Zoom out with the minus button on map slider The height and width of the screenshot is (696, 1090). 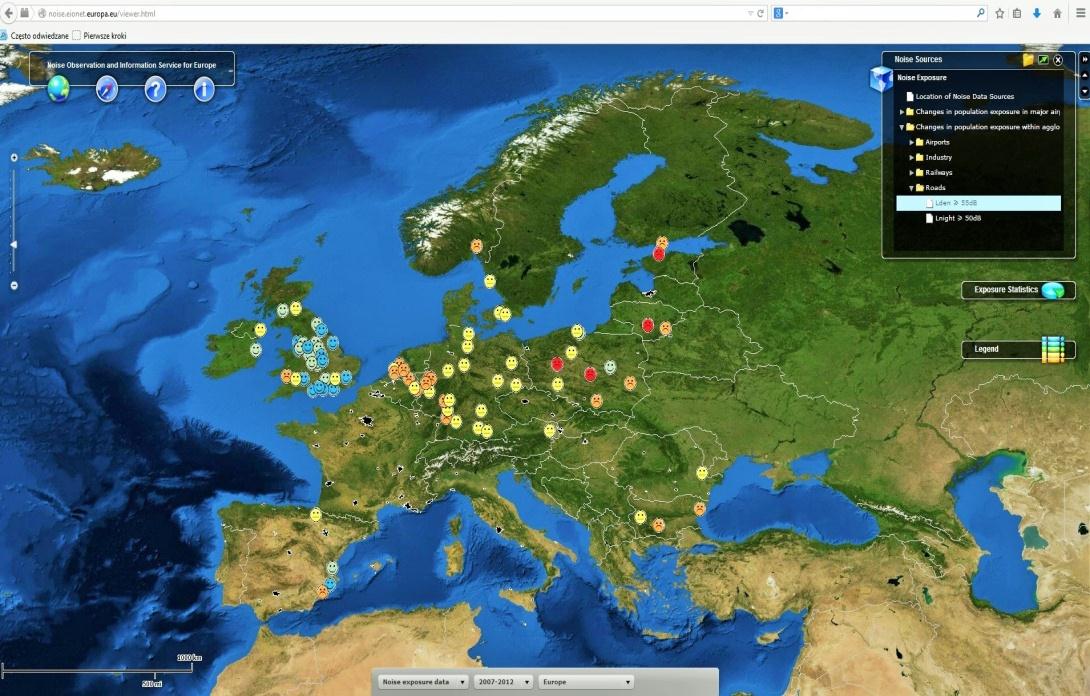point(14,285)
